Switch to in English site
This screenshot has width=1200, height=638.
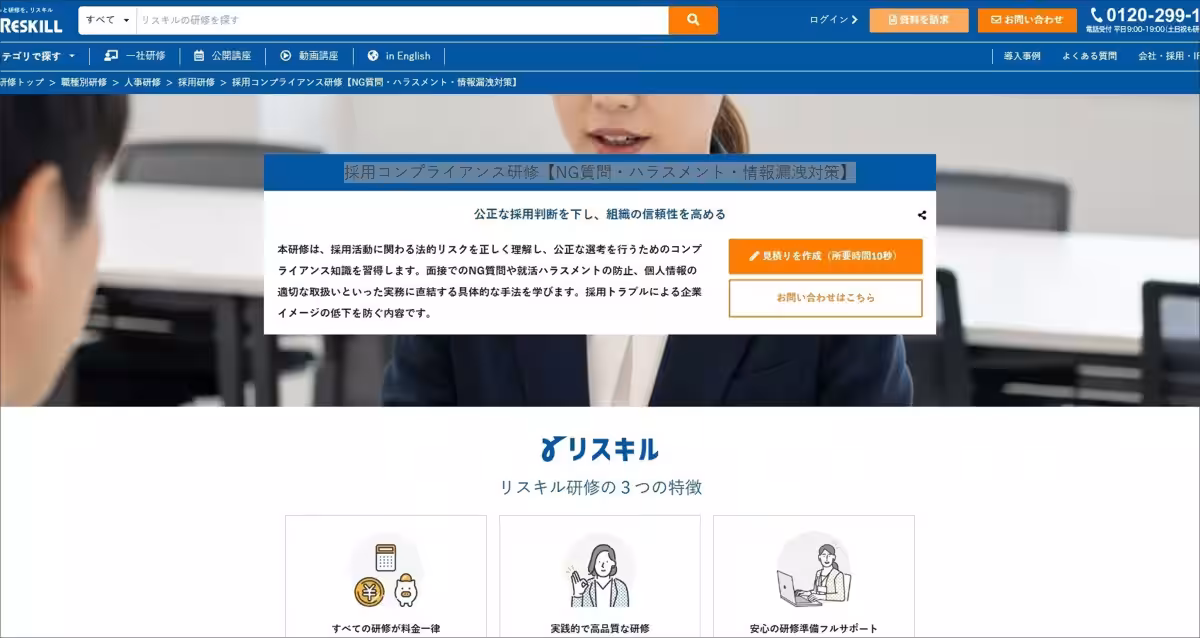399,56
